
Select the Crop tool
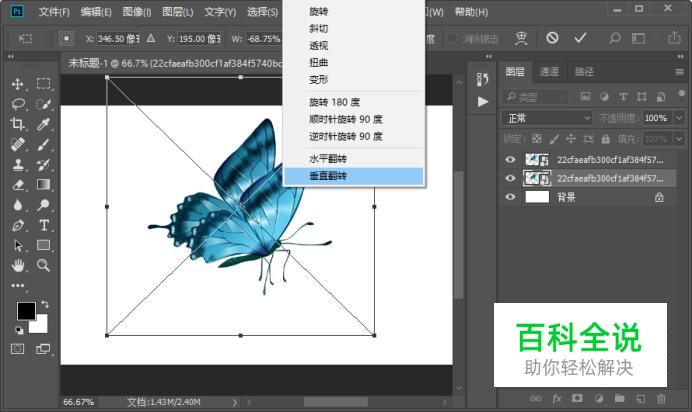pos(18,124)
